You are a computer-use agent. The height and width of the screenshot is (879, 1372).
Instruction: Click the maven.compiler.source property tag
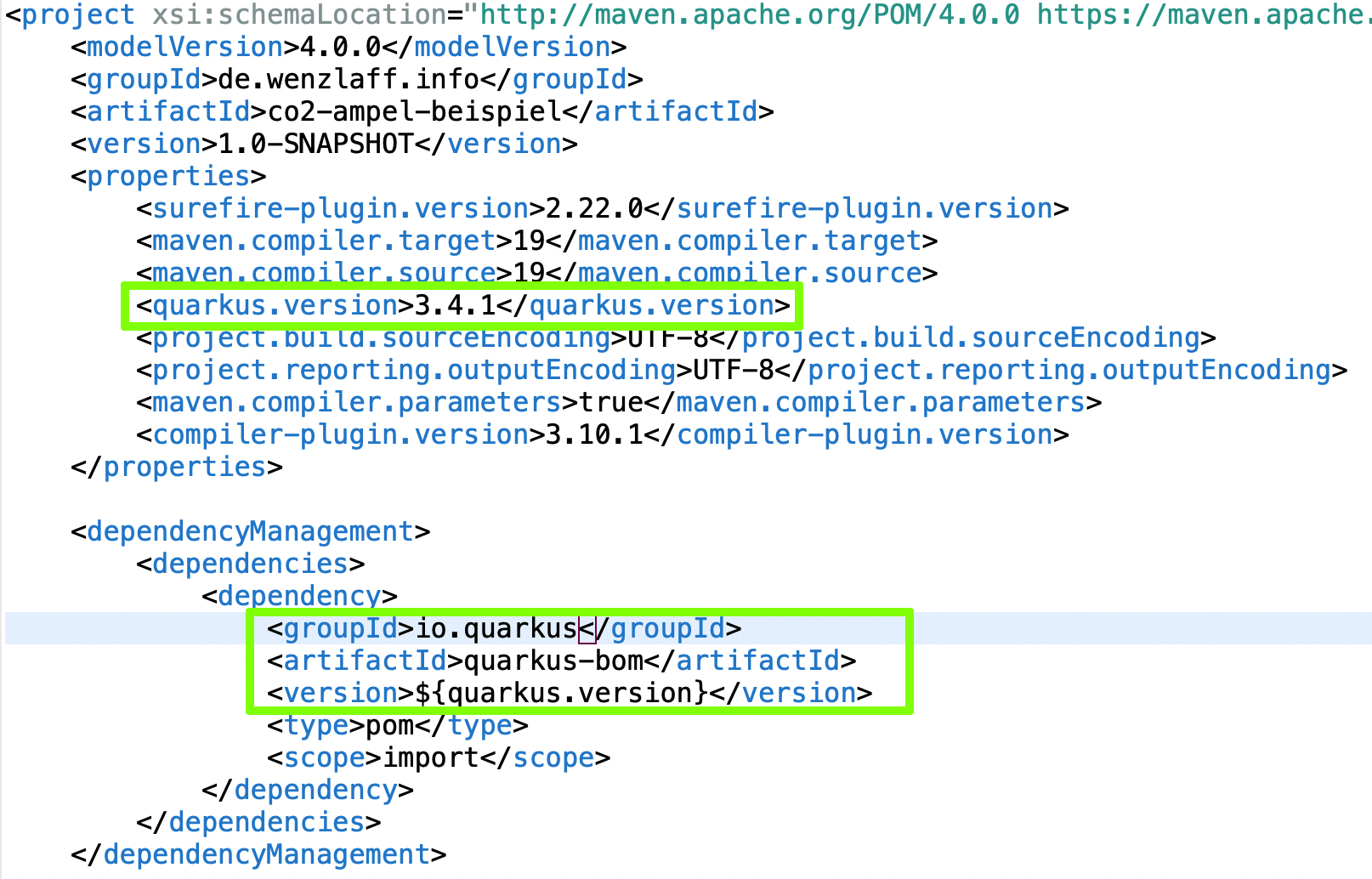click(315, 273)
